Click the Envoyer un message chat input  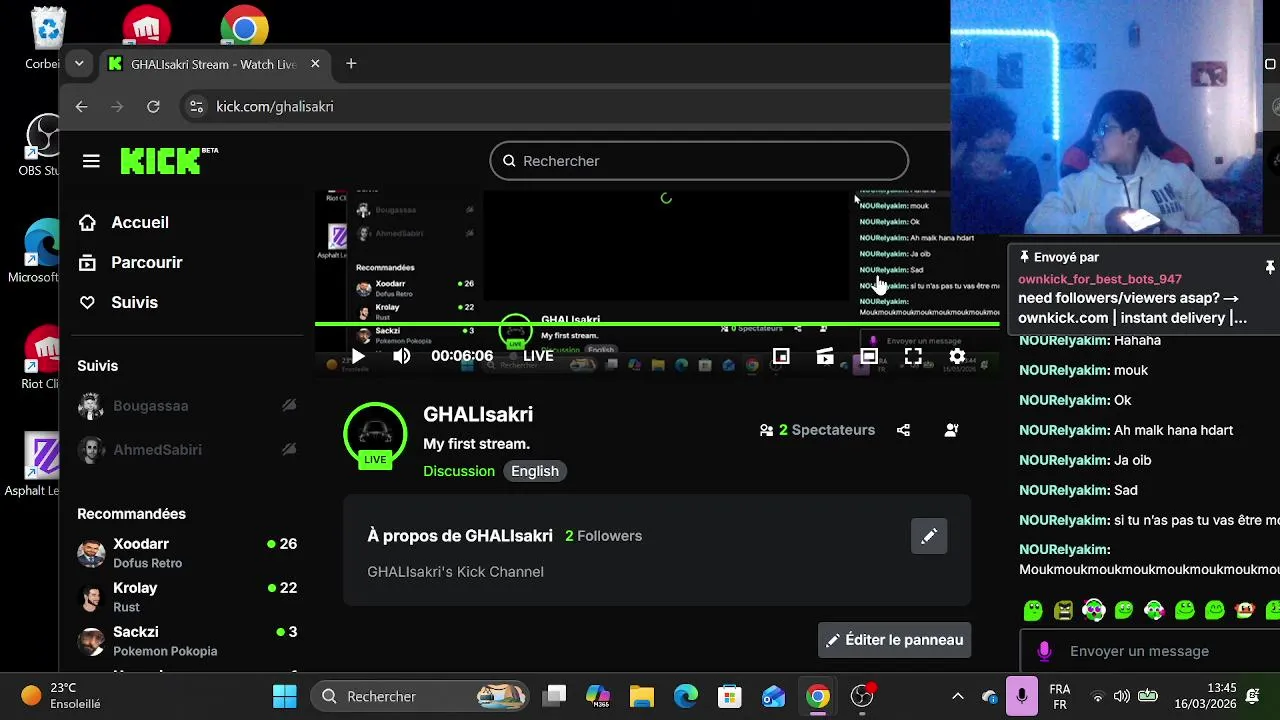[x=1150, y=651]
